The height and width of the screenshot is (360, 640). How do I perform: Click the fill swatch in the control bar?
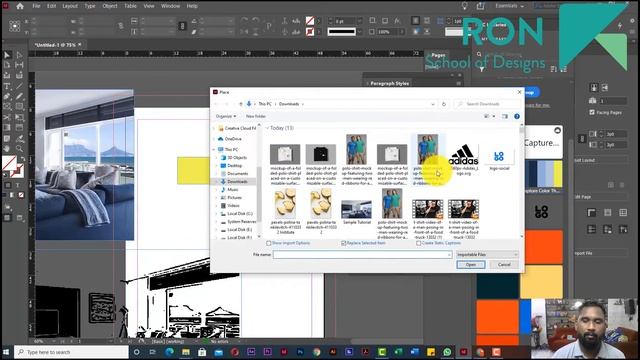pos(310,20)
